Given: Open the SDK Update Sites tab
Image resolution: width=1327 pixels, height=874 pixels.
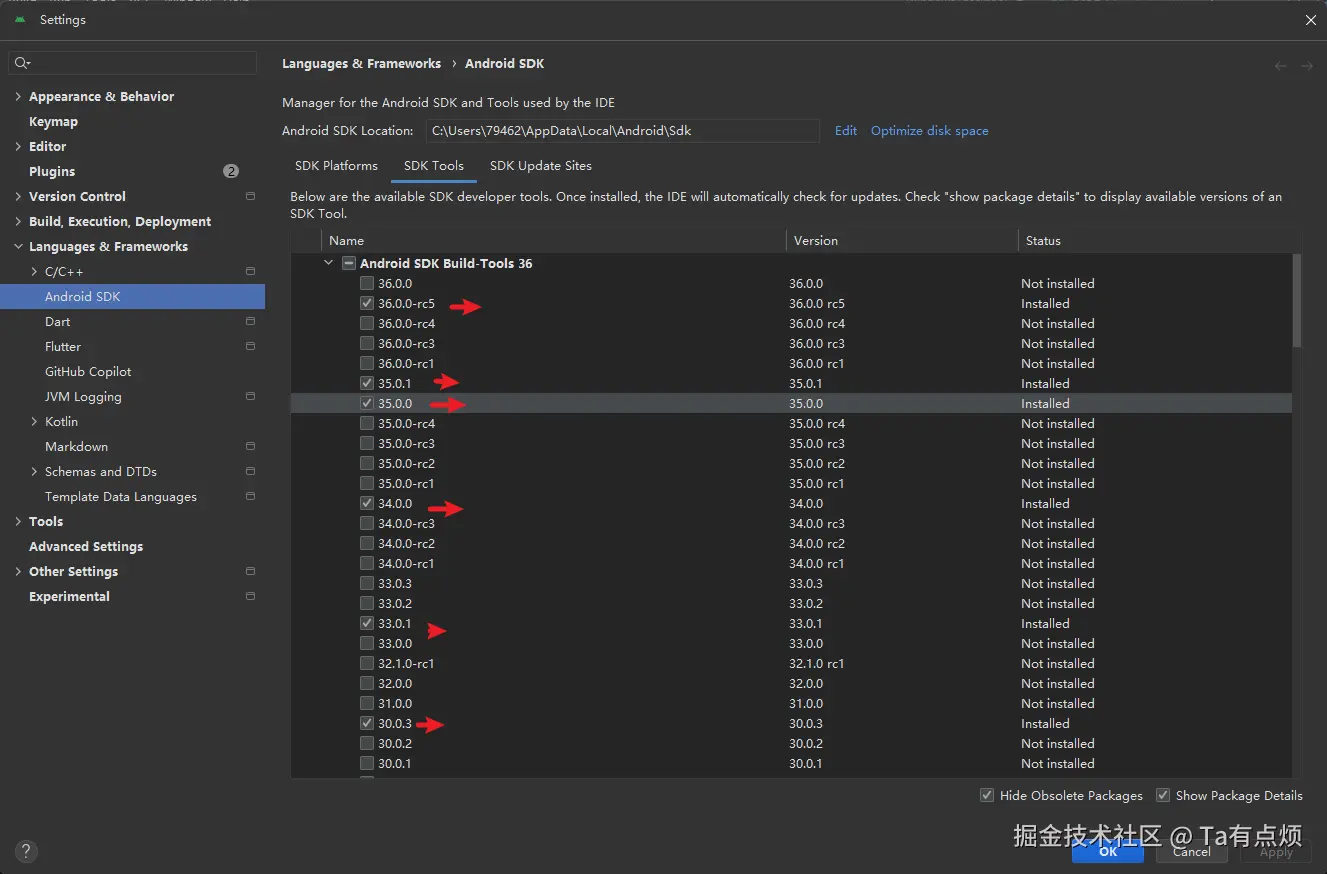Looking at the screenshot, I should click(540, 166).
